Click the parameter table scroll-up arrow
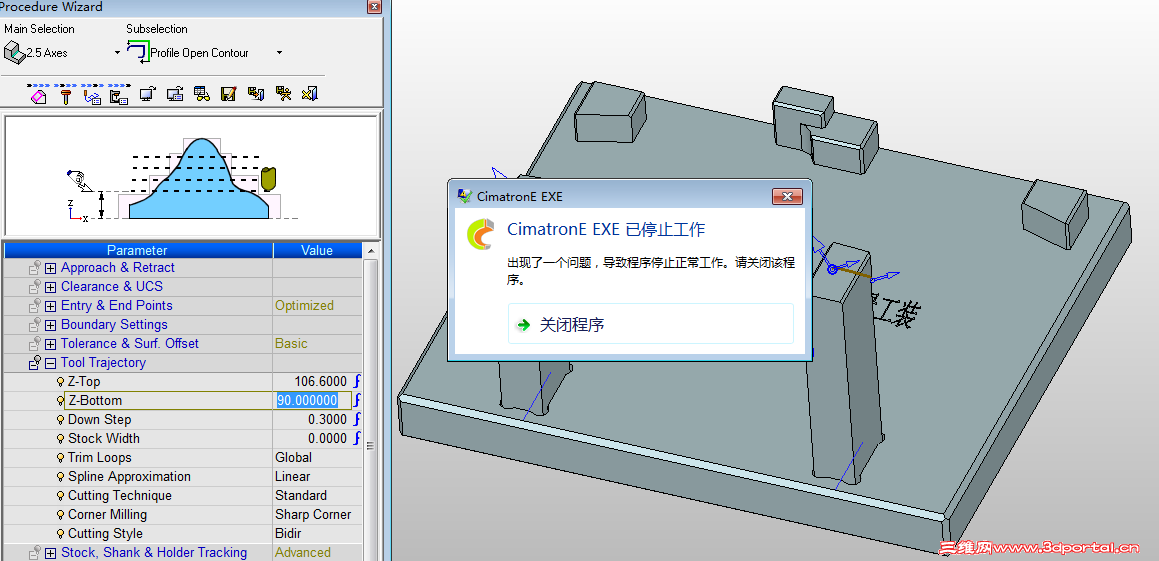 click(370, 249)
